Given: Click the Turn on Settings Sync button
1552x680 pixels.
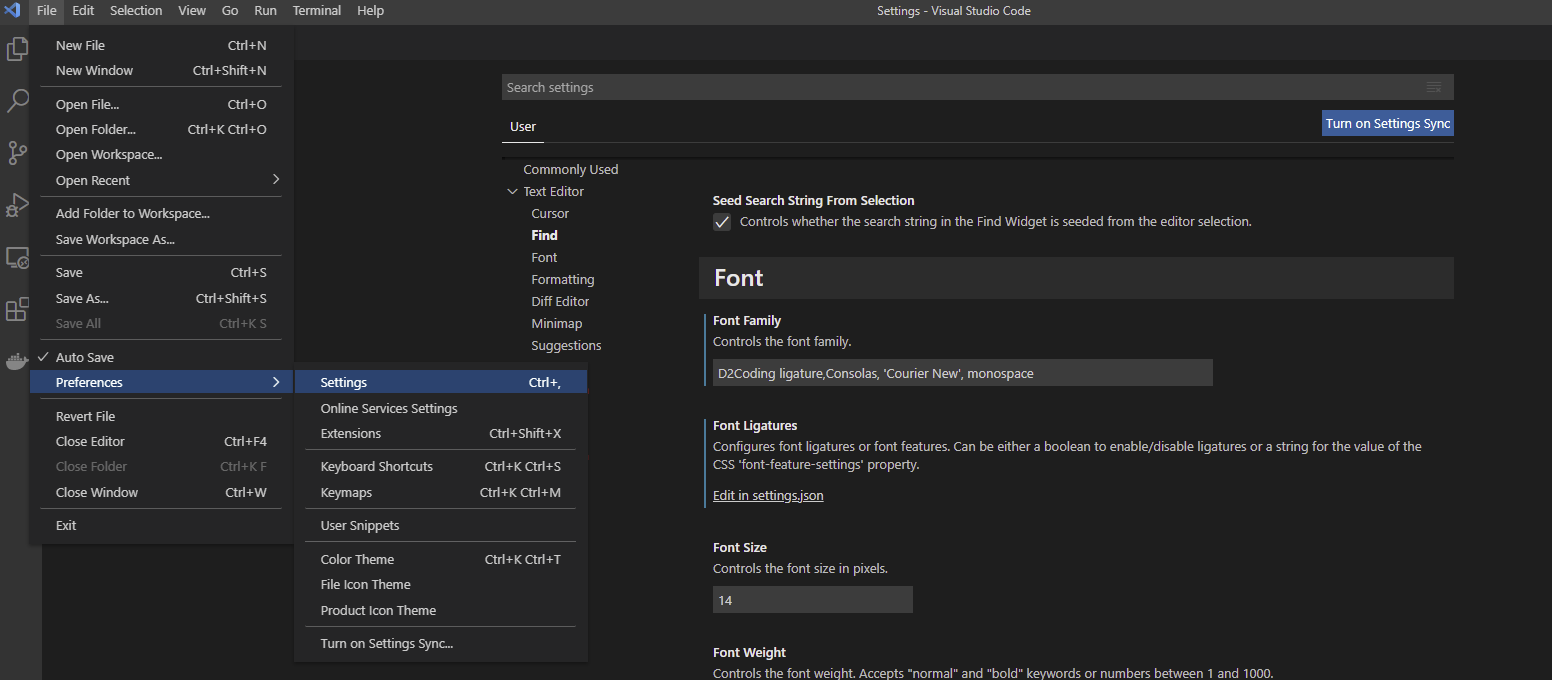Looking at the screenshot, I should point(1387,123).
